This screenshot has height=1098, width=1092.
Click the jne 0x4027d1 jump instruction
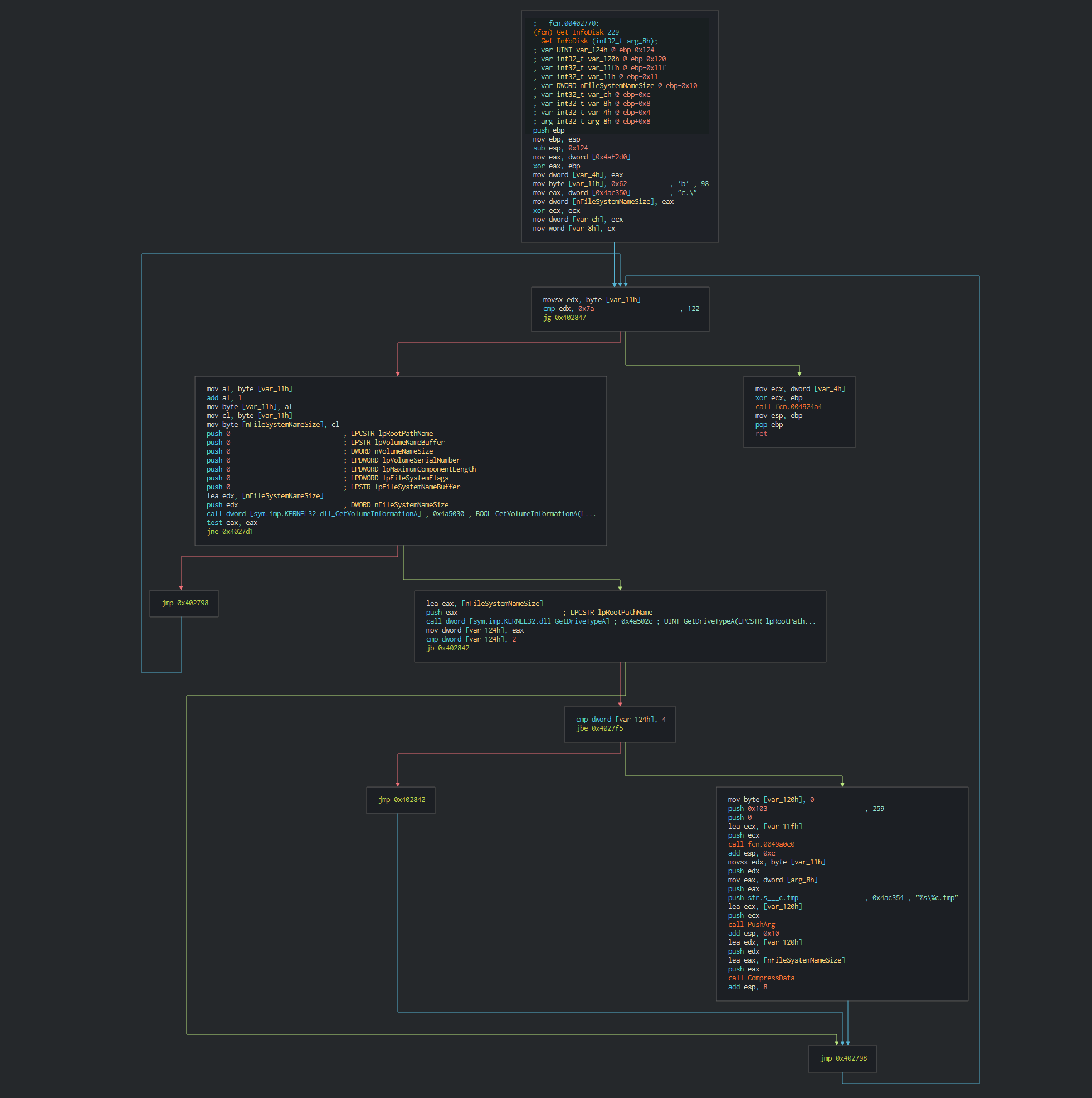click(x=230, y=532)
